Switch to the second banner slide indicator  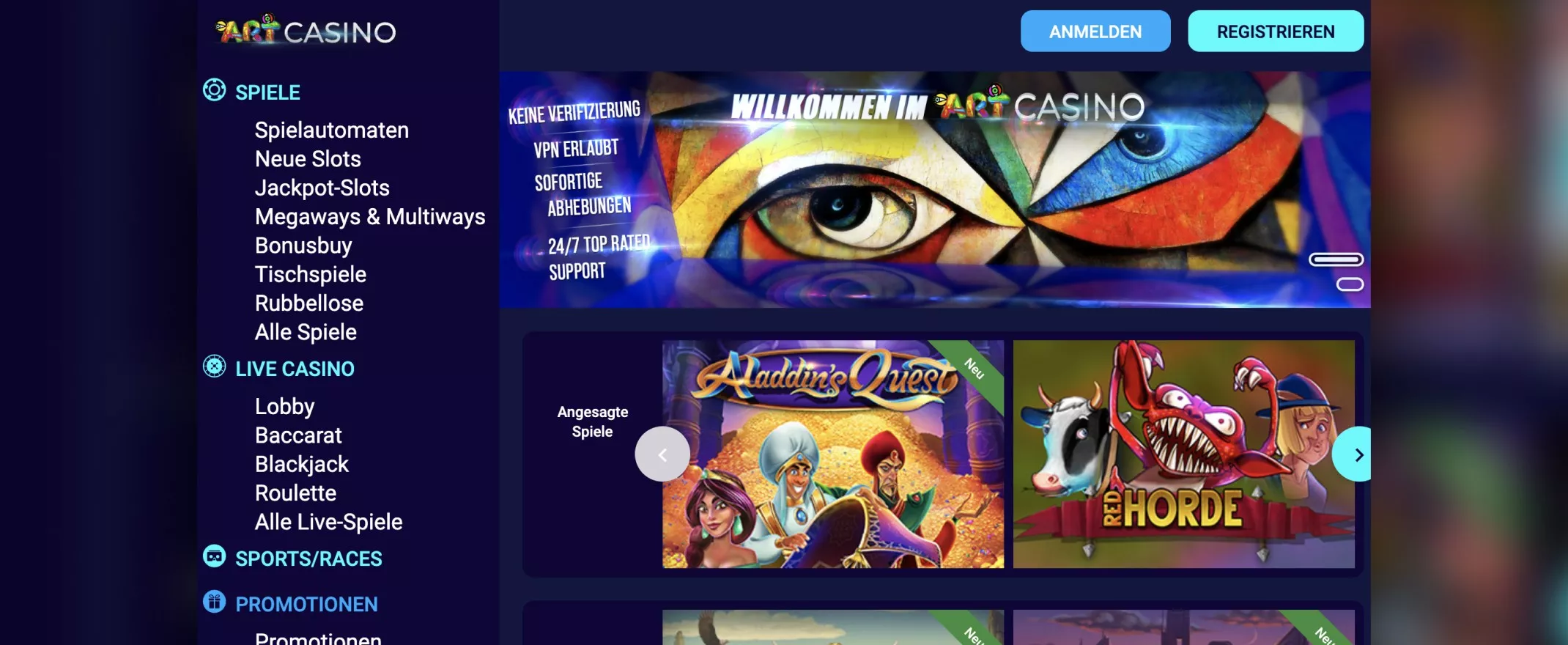(x=1350, y=284)
